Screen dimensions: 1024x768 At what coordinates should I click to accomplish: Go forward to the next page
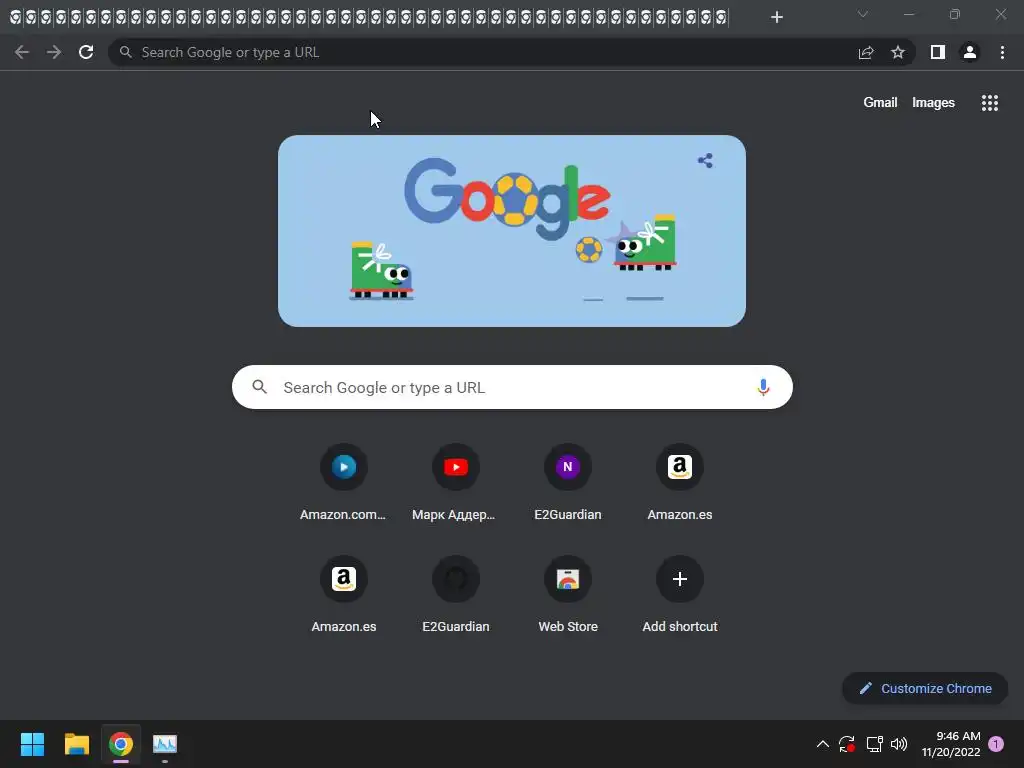[x=54, y=52]
